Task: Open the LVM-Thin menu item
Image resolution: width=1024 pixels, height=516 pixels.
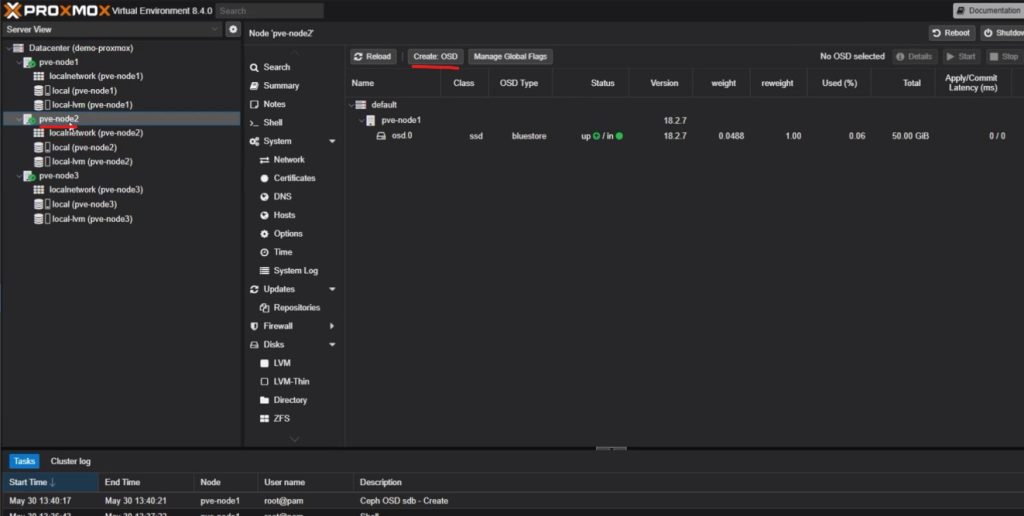Action: [291, 381]
